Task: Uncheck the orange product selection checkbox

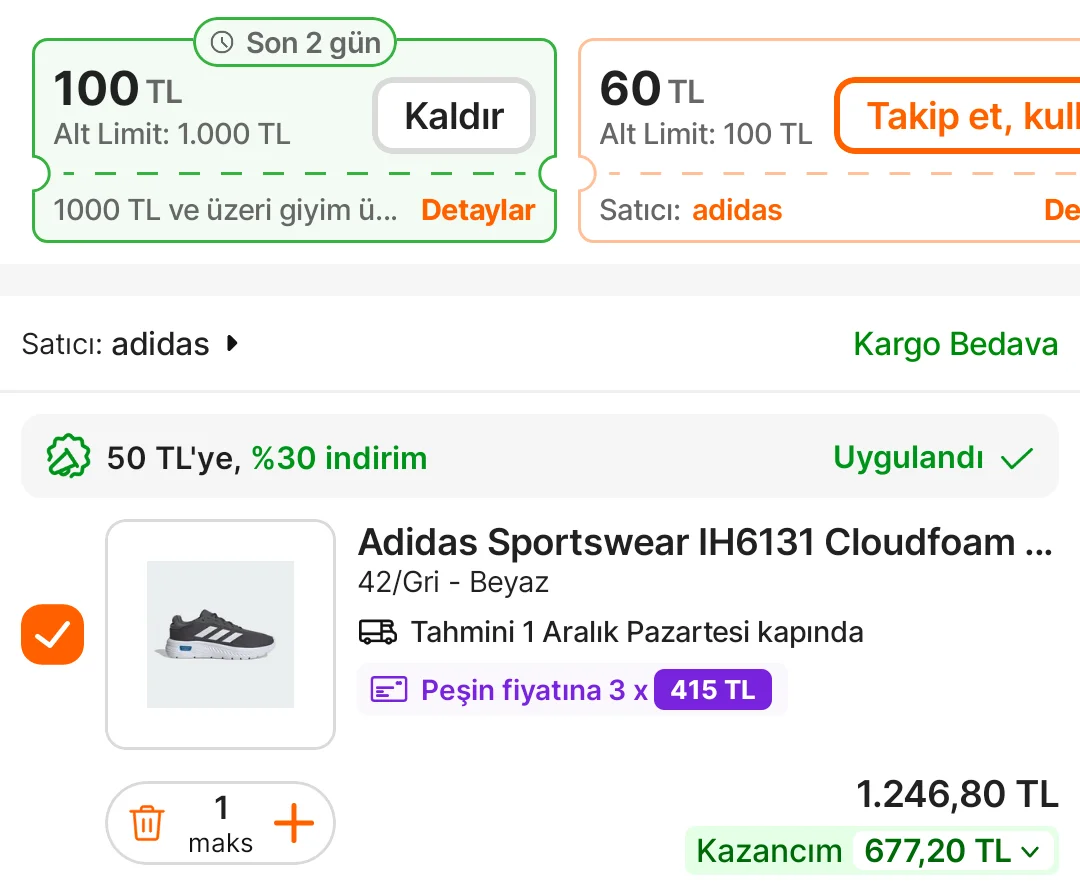Action: 53,634
